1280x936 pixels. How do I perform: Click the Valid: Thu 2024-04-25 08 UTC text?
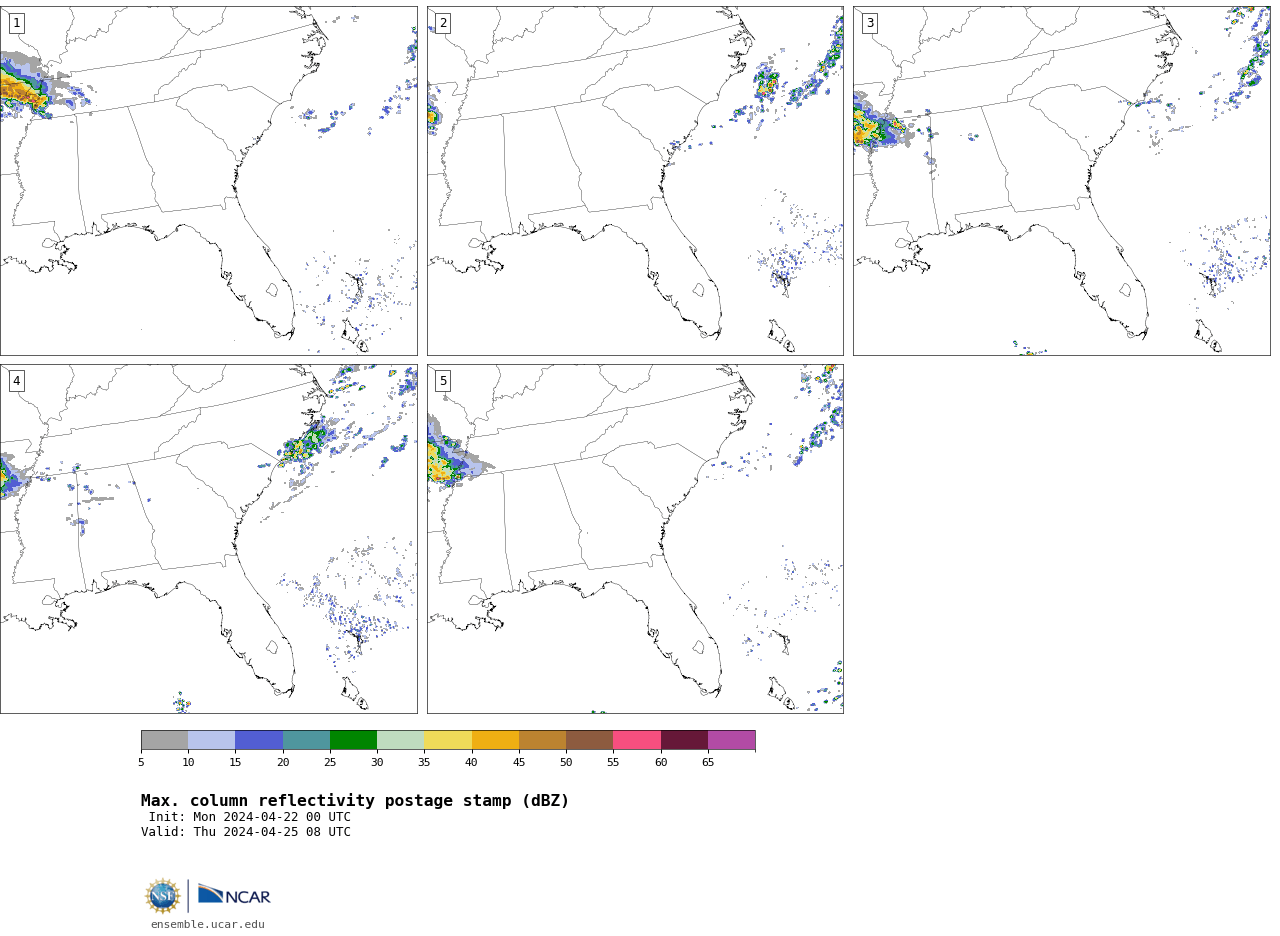[x=246, y=832]
